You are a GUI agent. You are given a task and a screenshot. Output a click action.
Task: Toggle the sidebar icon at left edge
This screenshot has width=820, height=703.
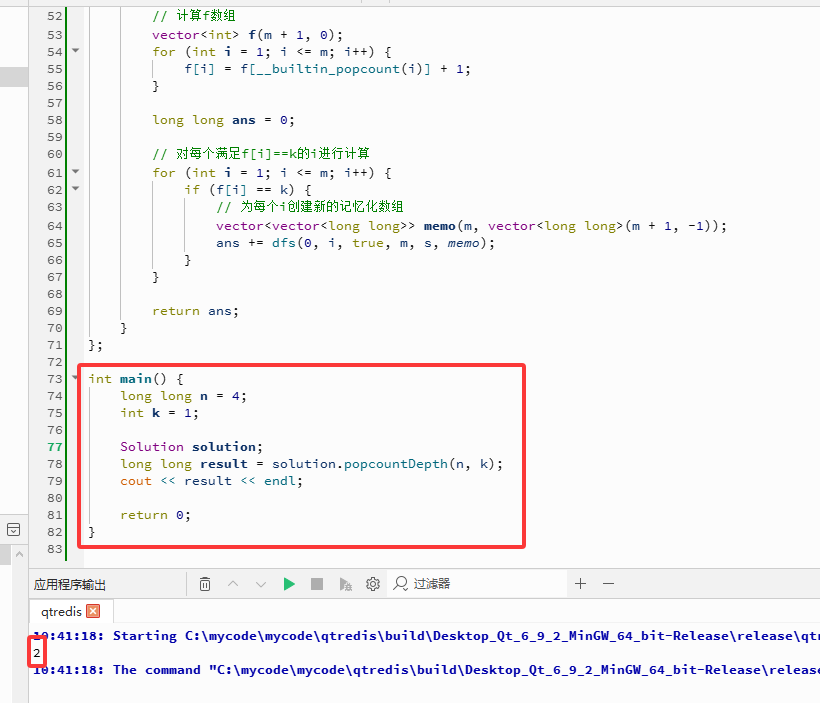(14, 529)
